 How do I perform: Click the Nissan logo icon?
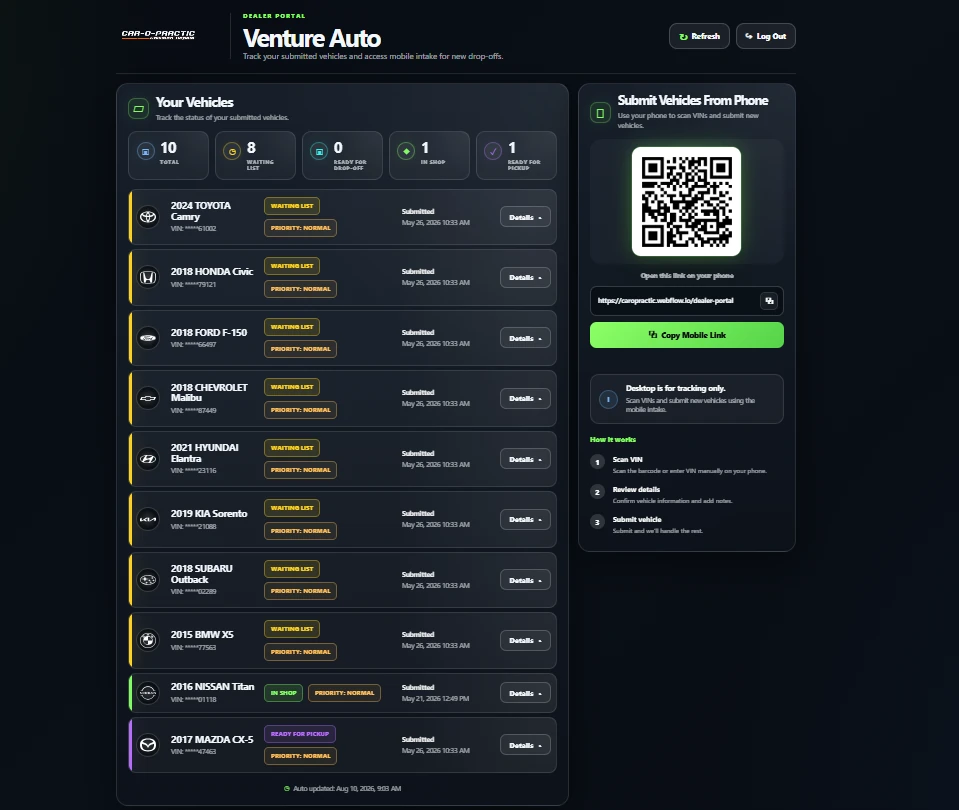[148, 693]
